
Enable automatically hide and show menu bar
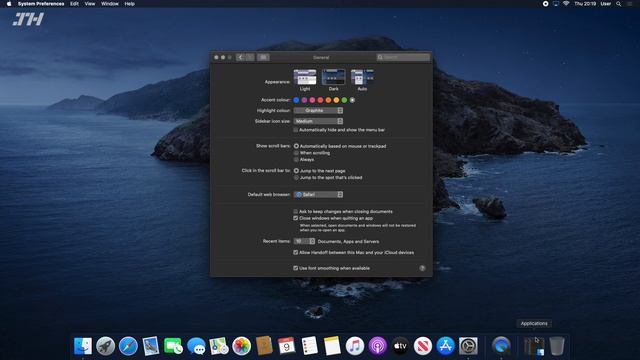click(x=296, y=130)
